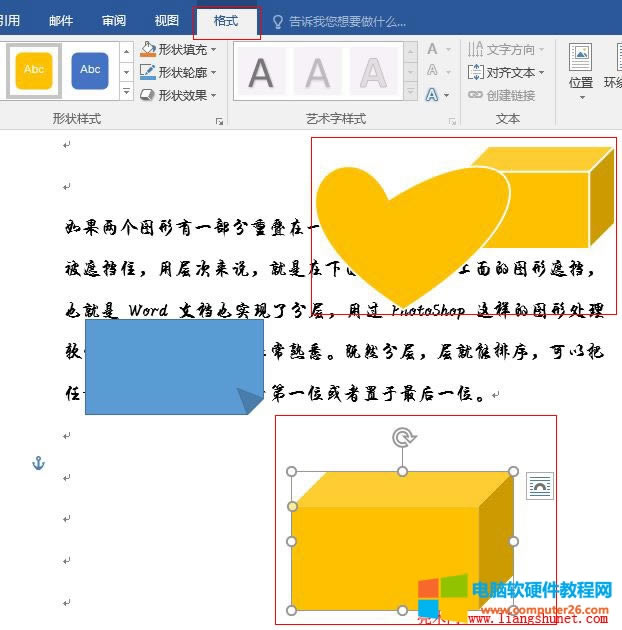Image resolution: width=622 pixels, height=630 pixels.
Task: Open the 形状效果 (Shape Effects) menu
Action: (178, 95)
